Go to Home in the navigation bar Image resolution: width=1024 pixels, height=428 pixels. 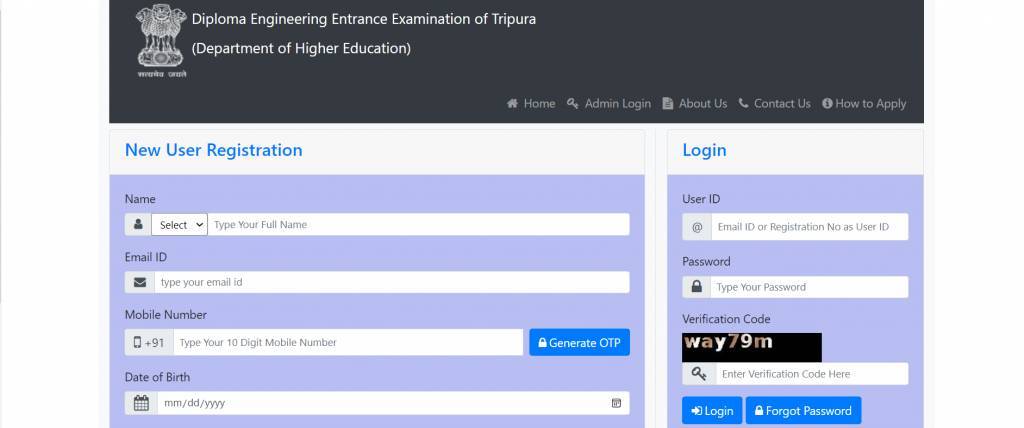[x=531, y=104]
